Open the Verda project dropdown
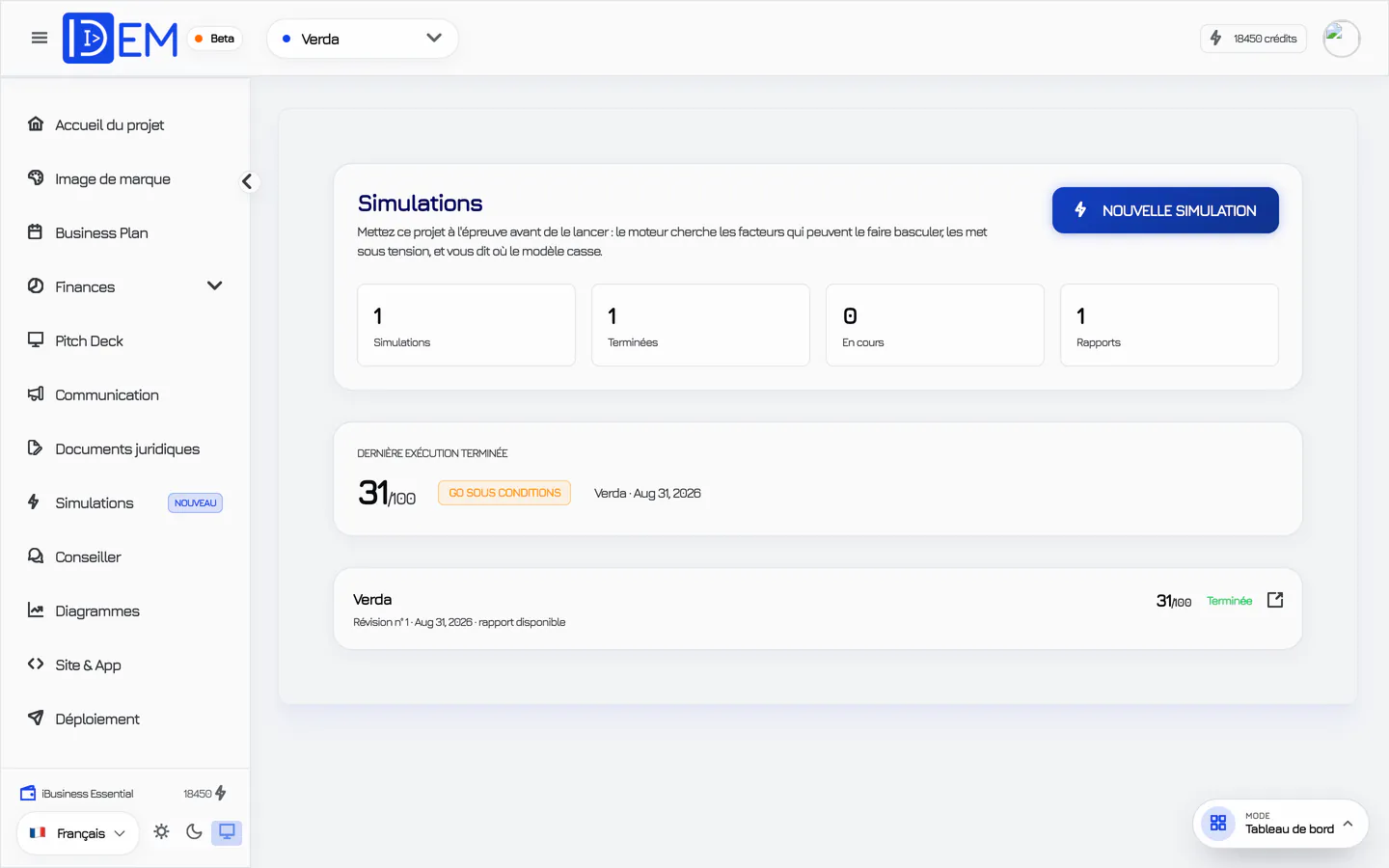Viewport: 1389px width, 868px height. [363, 39]
